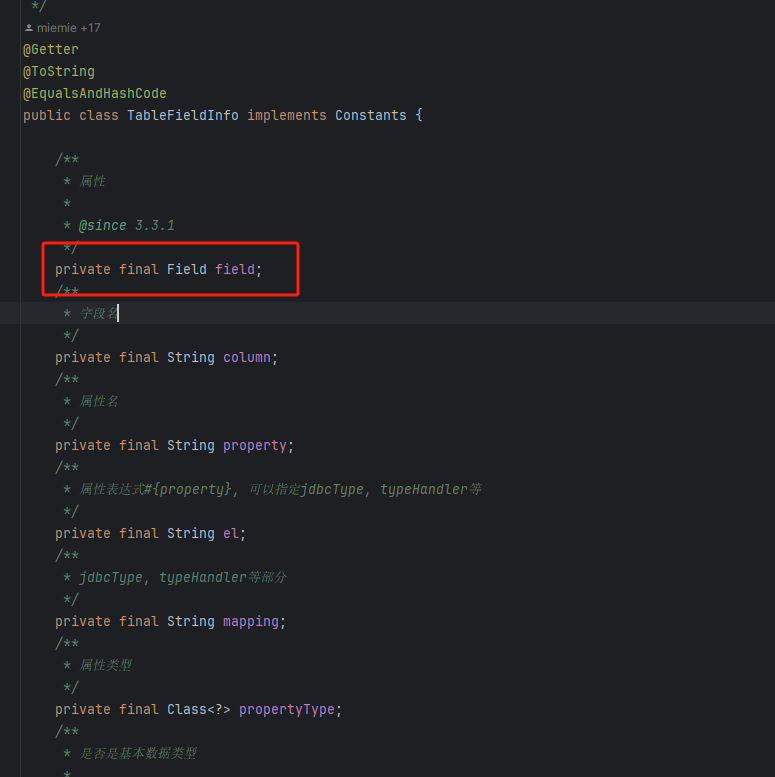Click the Field type in the highlighted declaration
The image size is (775, 777).
click(x=186, y=269)
